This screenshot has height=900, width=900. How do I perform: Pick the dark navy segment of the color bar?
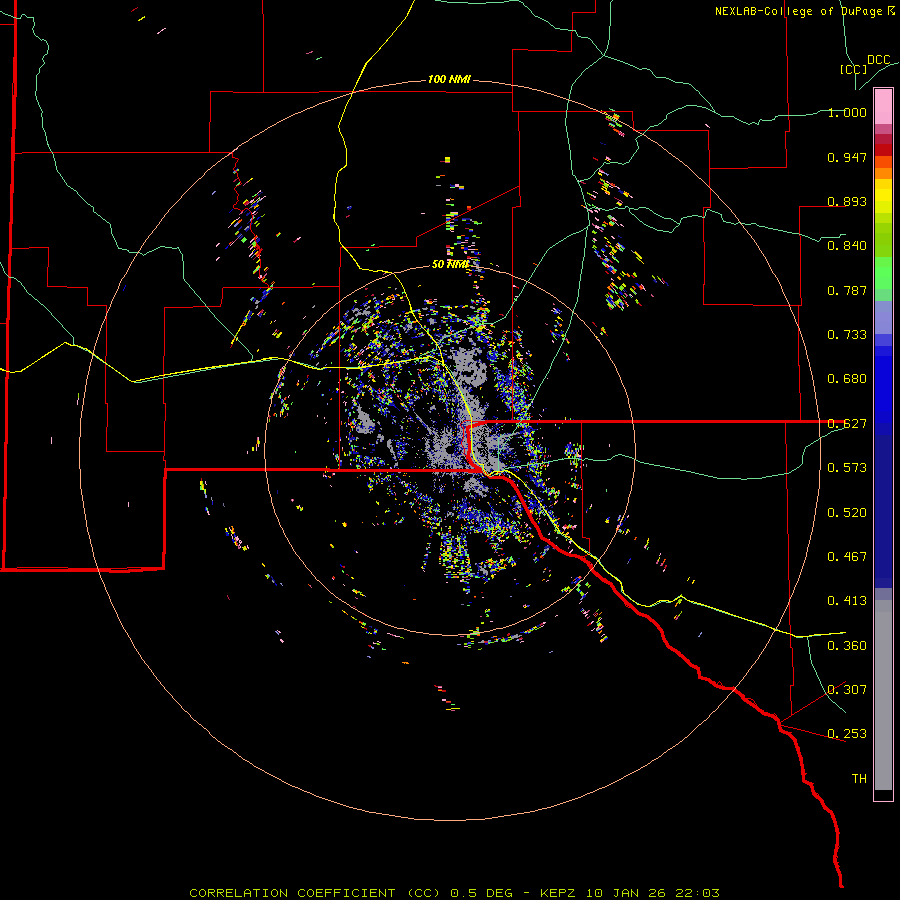coord(883,511)
